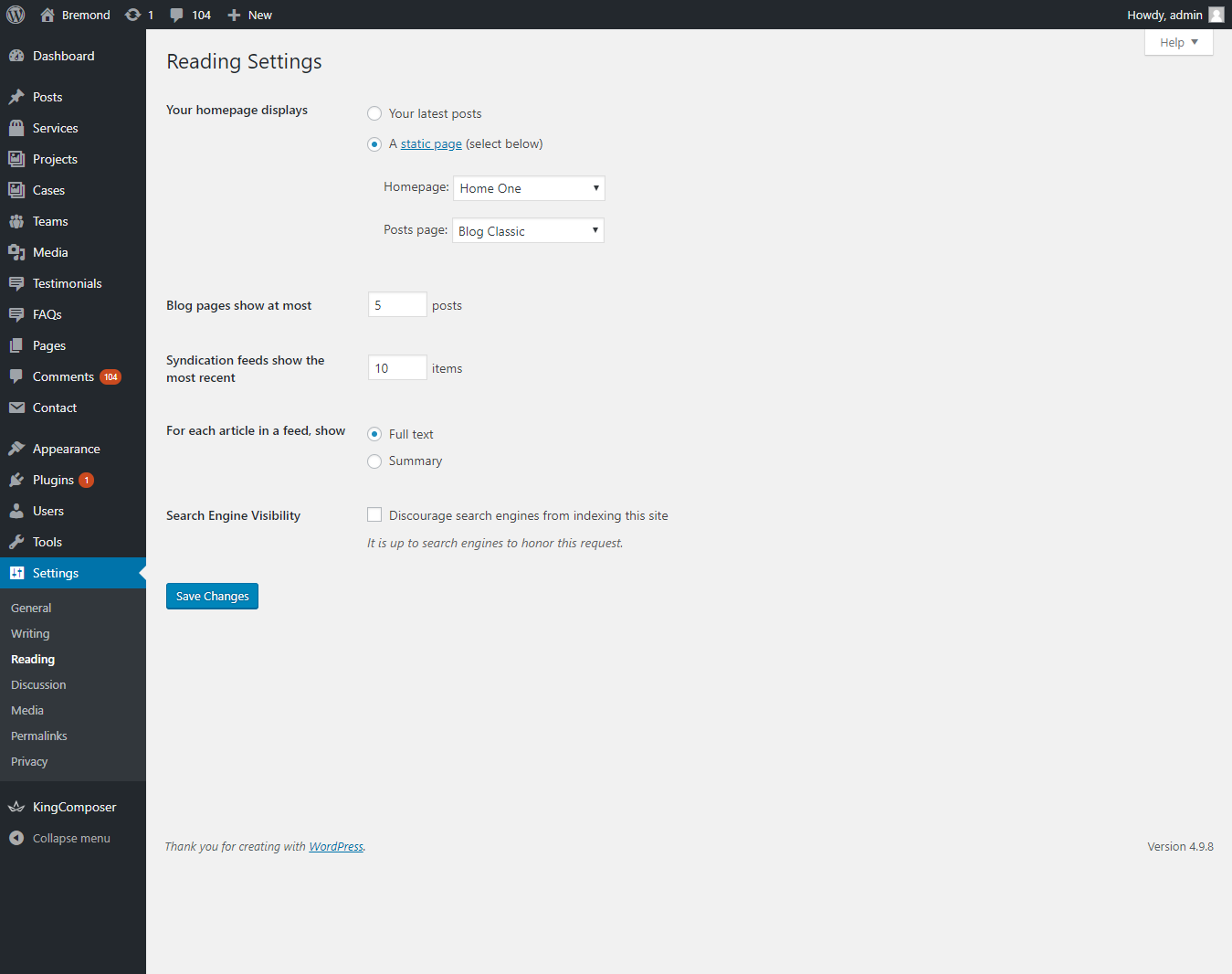Open the Posts page dropdown showing Blog Classic

pyautogui.click(x=528, y=231)
